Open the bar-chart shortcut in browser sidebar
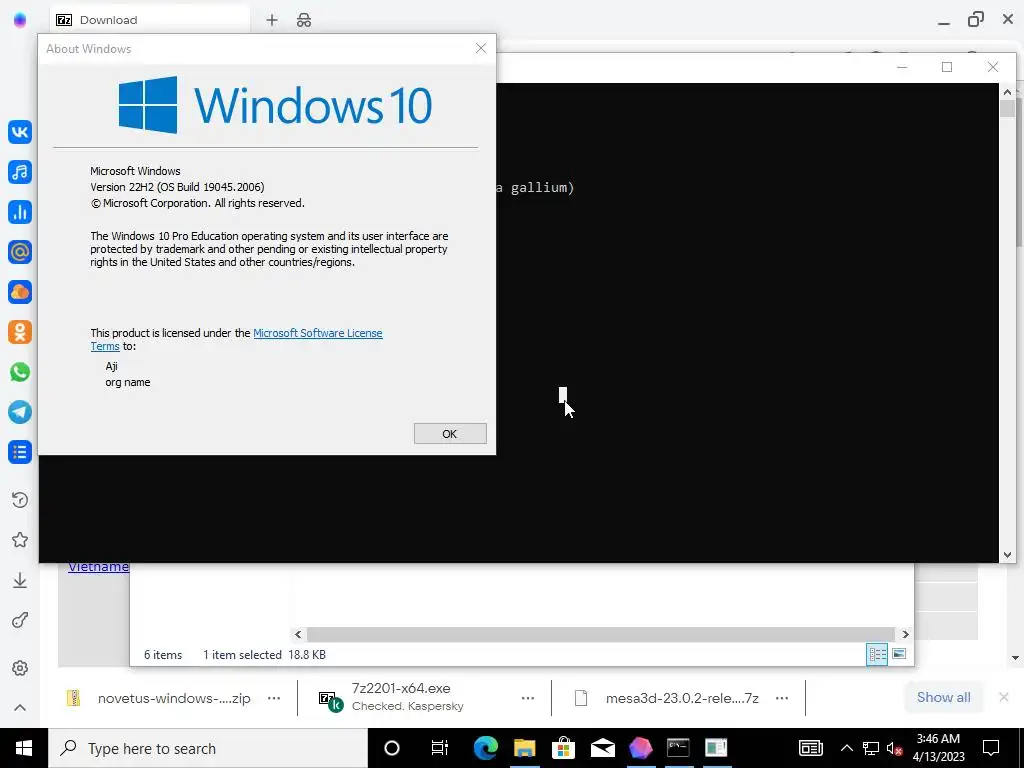Viewport: 1024px width, 768px height. (20, 212)
